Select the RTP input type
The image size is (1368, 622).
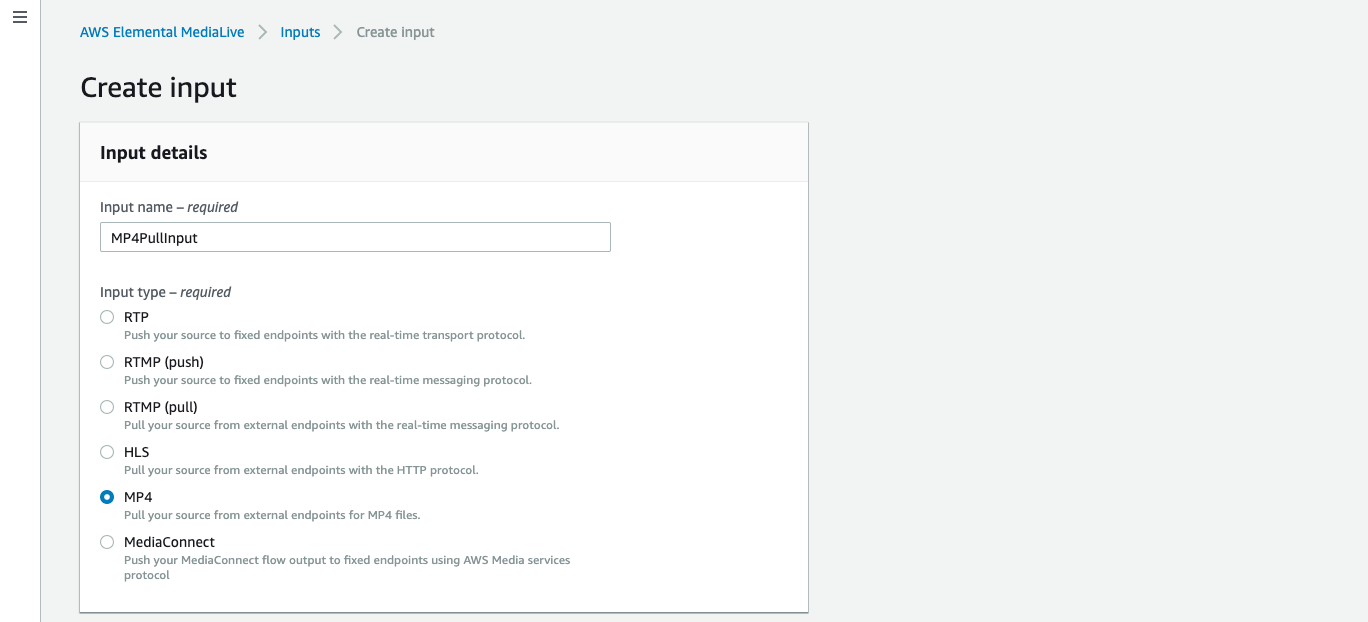107,317
